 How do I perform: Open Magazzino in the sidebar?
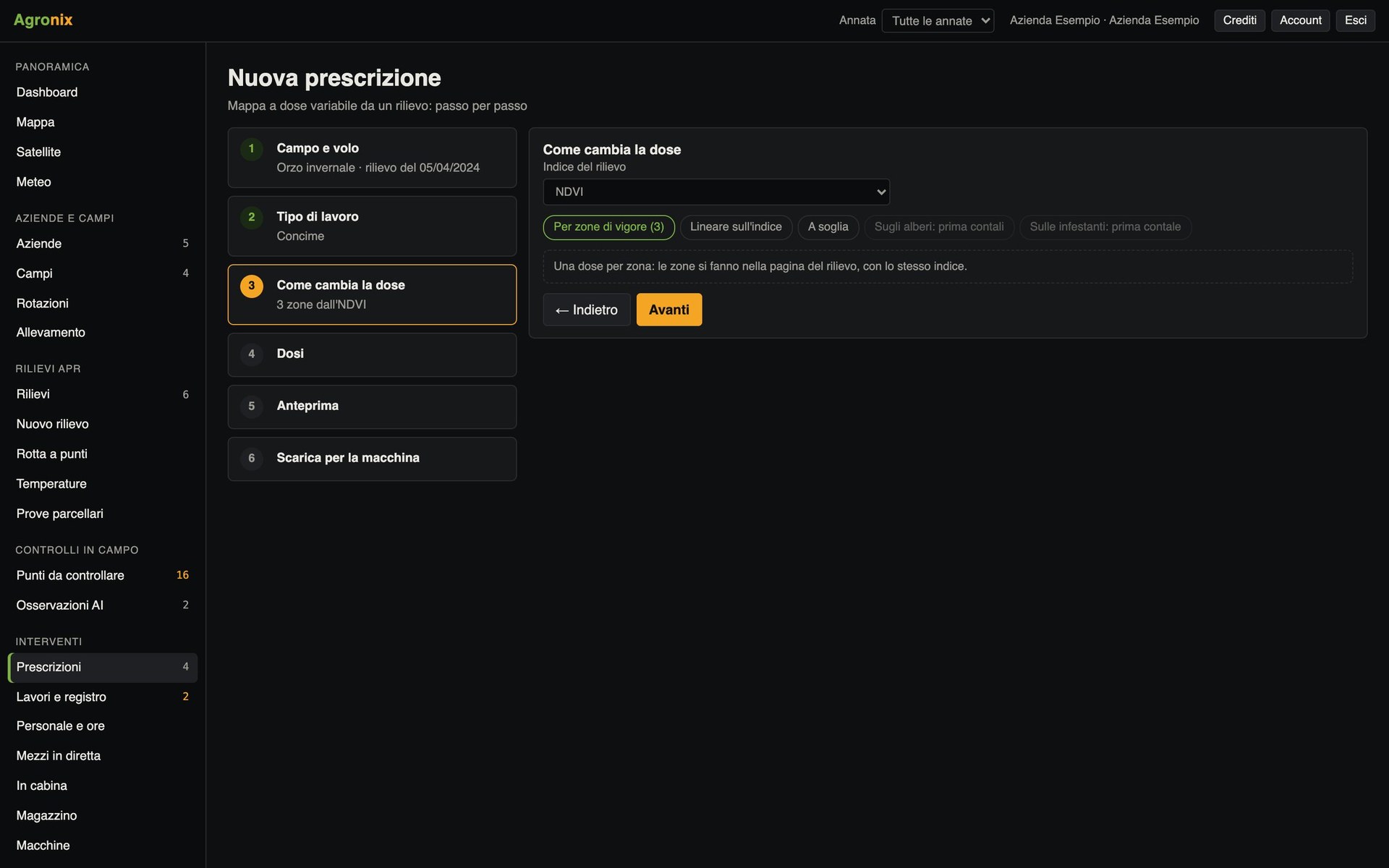tap(103, 816)
